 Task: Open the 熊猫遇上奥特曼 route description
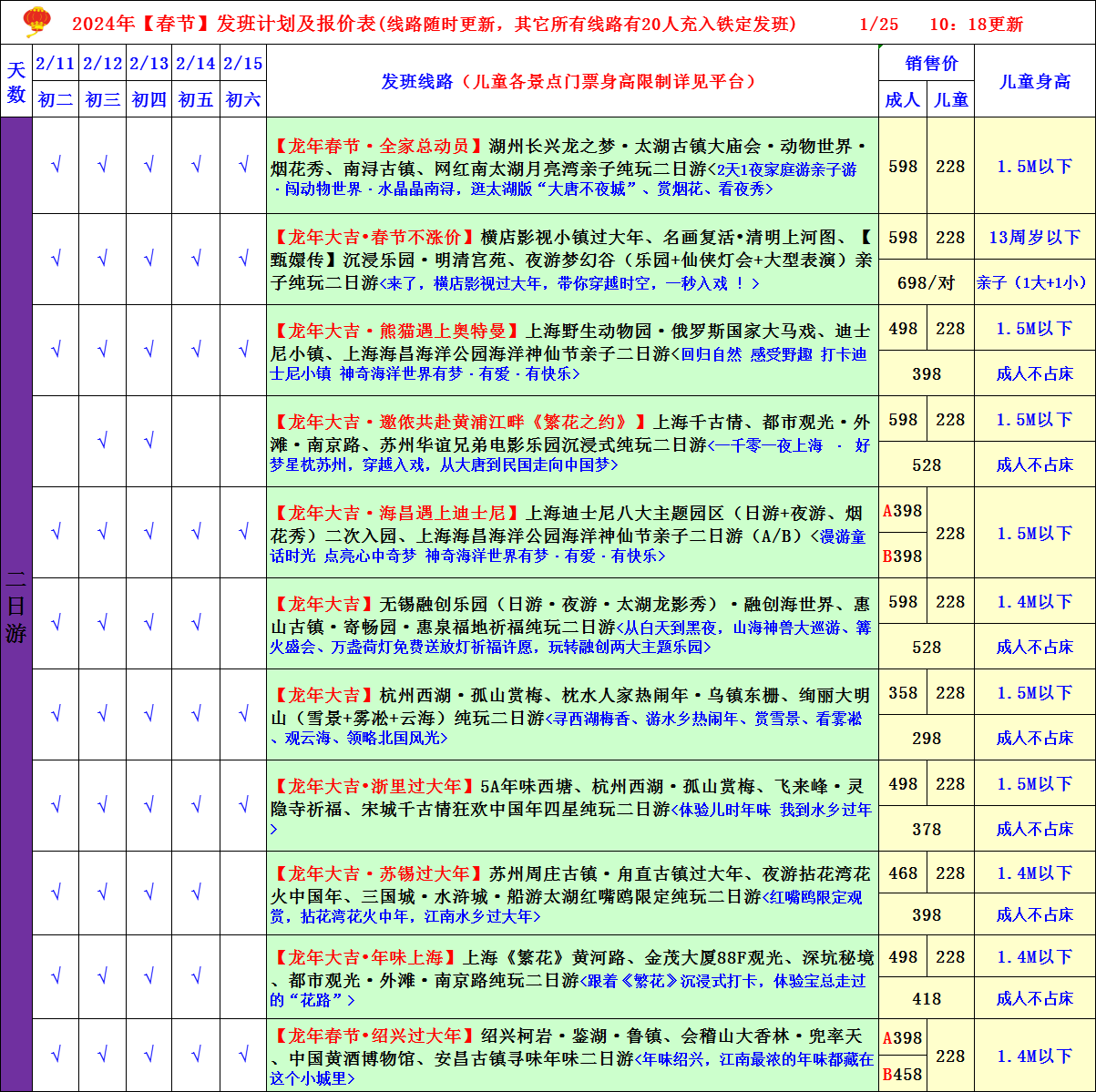[x=572, y=351]
